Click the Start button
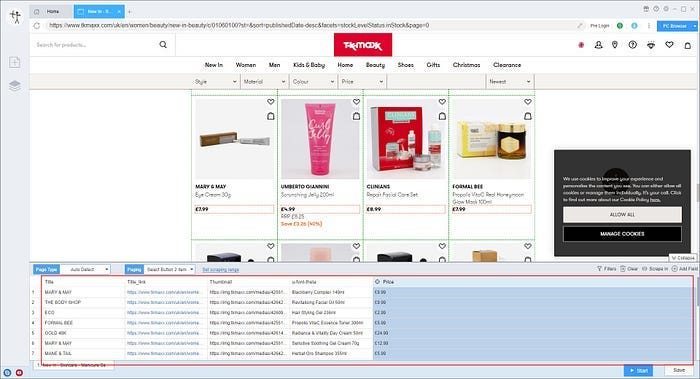700x379 pixels. tap(638, 371)
